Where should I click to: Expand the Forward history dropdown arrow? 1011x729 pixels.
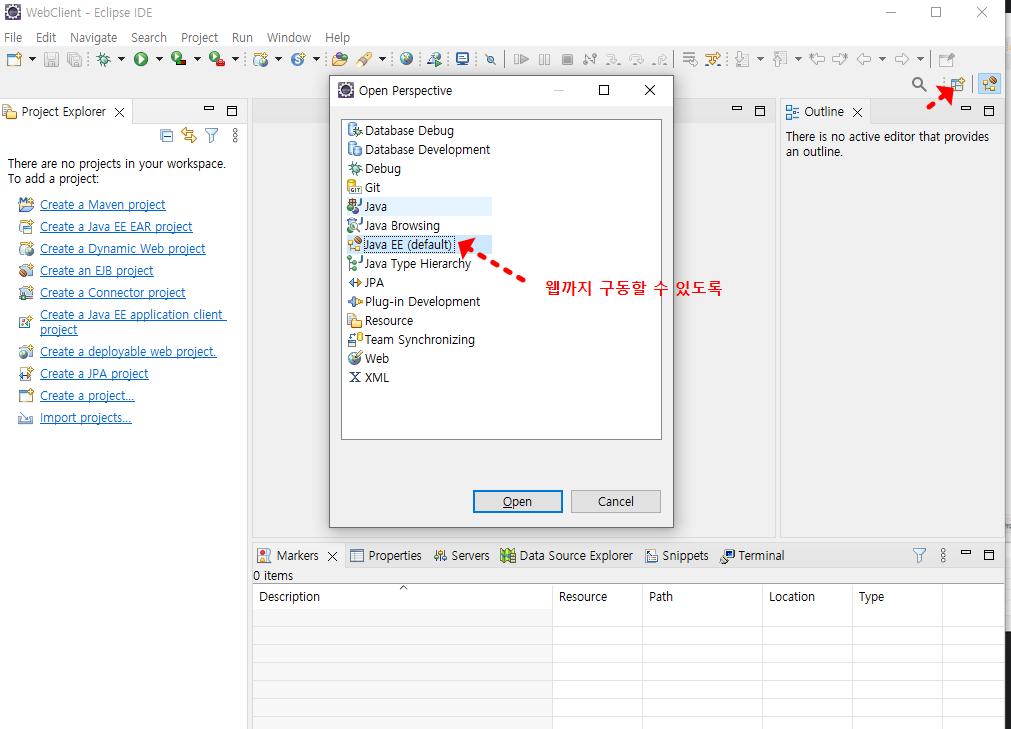pos(920,59)
